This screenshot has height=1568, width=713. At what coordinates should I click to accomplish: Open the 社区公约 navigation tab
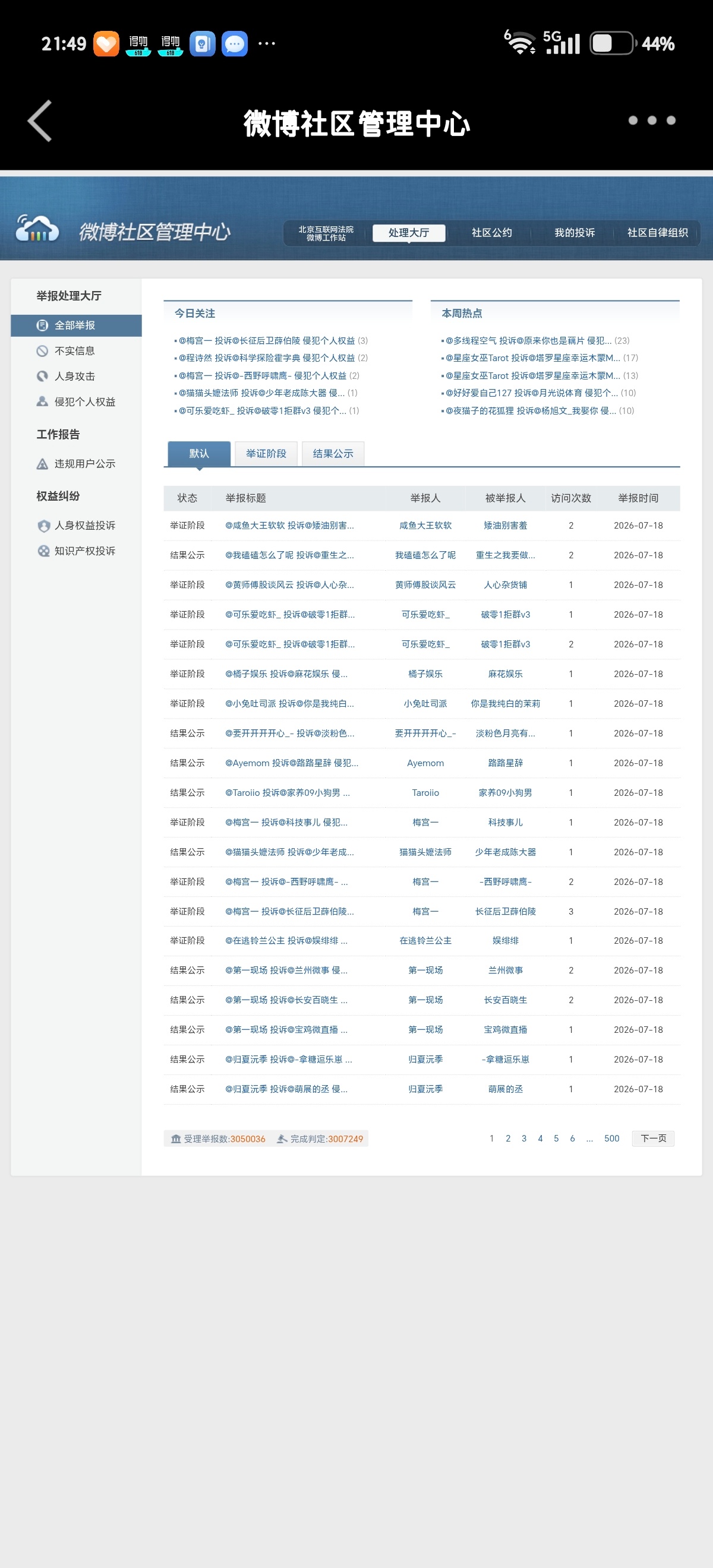(491, 233)
